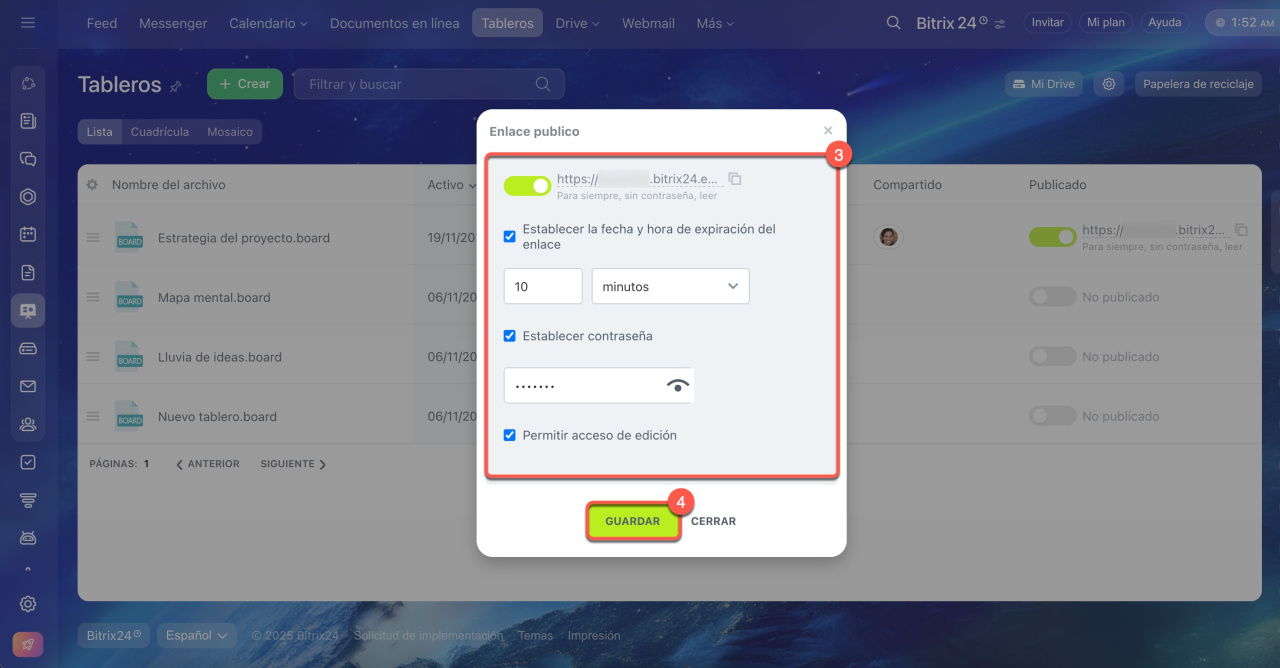Open the CRM funnel icon in sidebar
Screen dimensions: 1280x668
[x=28, y=500]
